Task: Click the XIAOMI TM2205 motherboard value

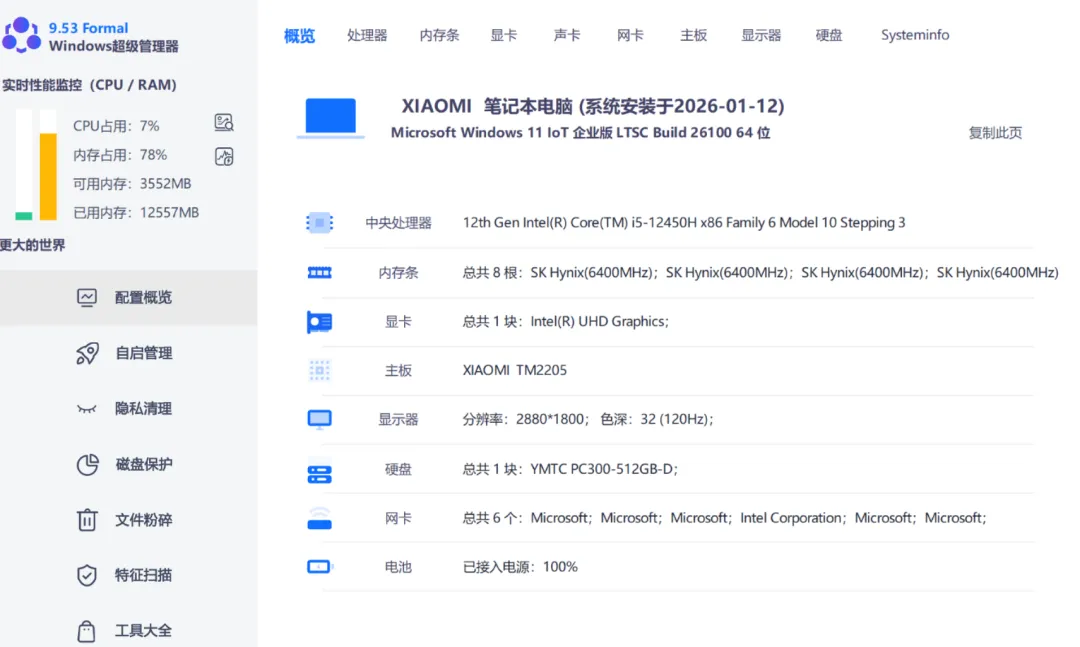Action: coord(515,370)
